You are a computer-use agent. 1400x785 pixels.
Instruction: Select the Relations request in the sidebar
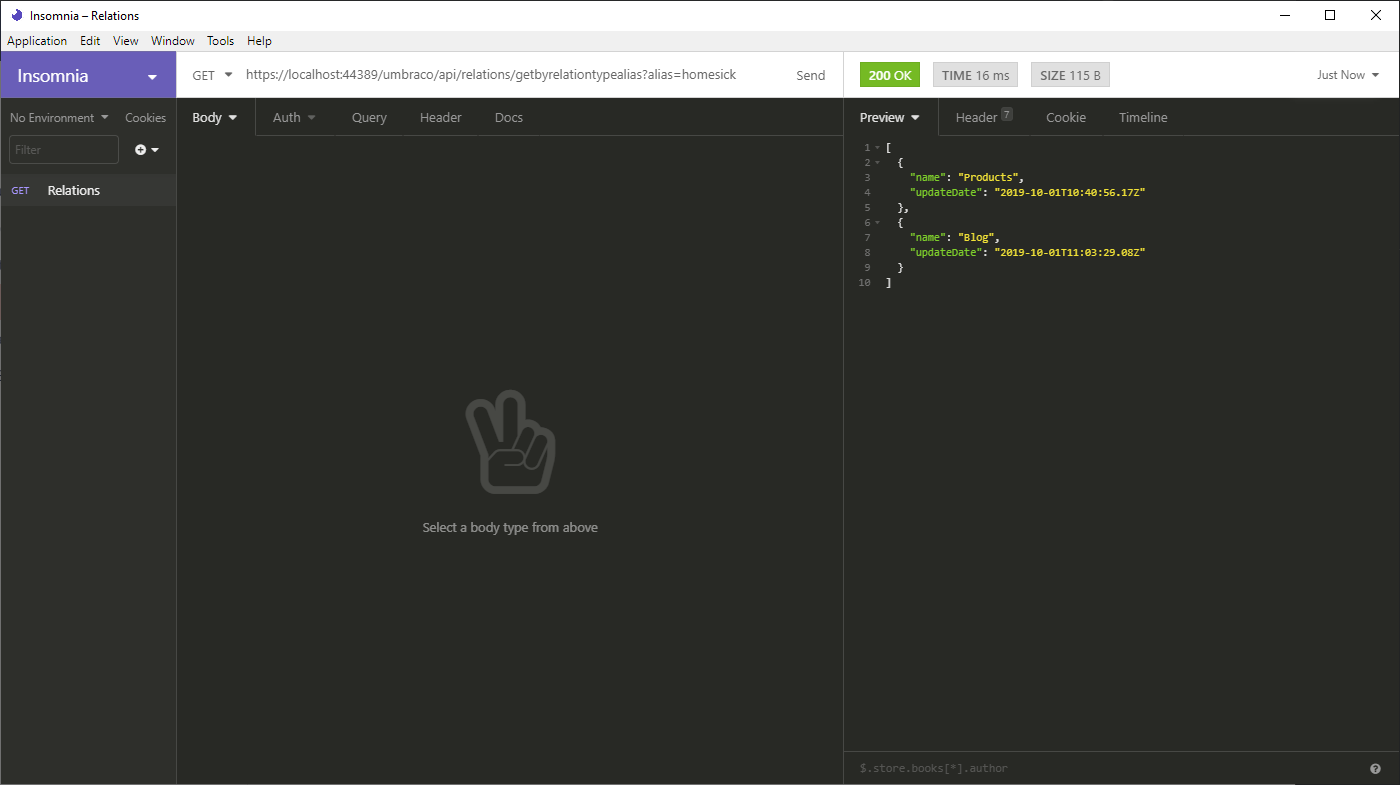(74, 191)
